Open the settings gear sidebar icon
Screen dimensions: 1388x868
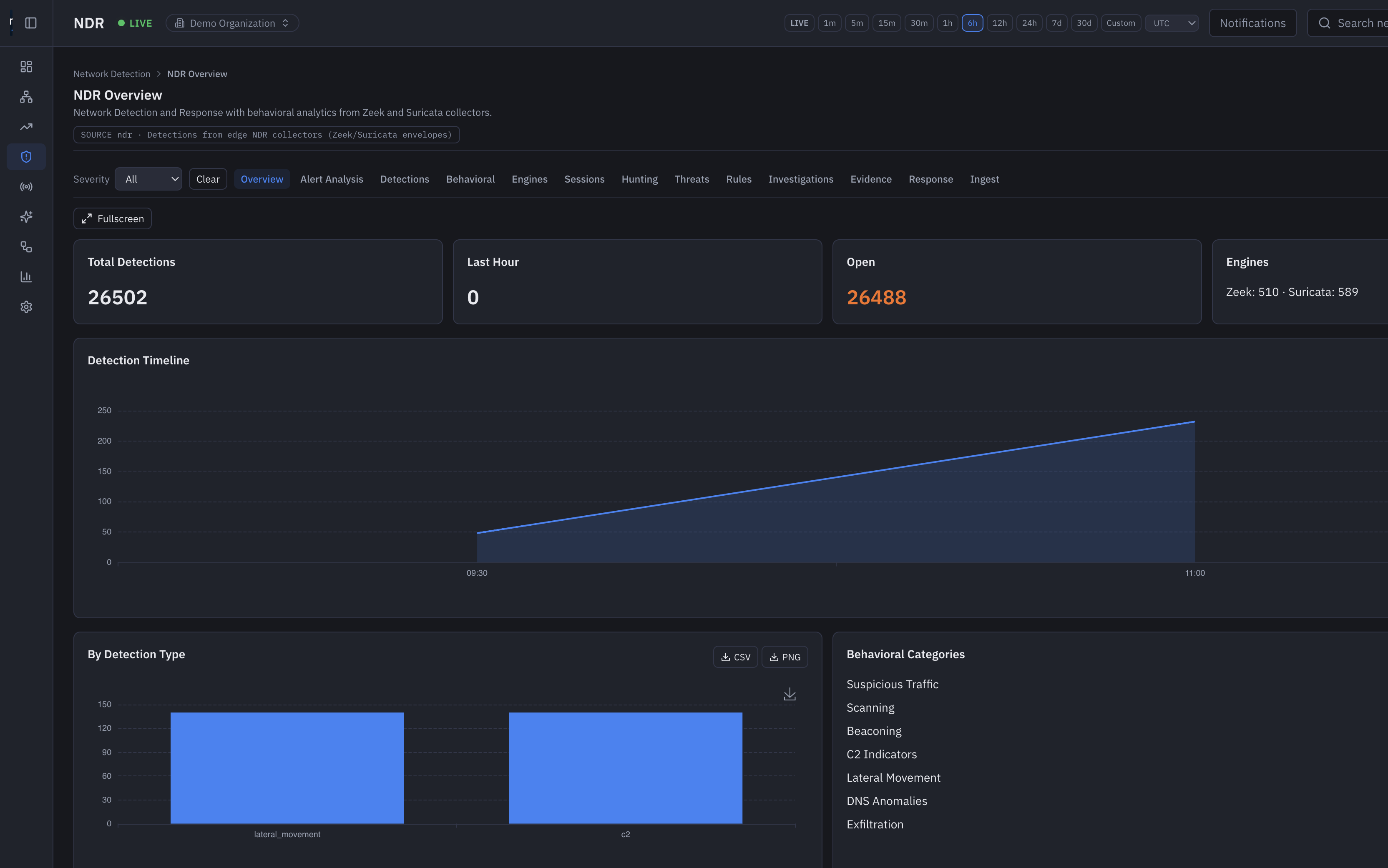click(x=26, y=307)
